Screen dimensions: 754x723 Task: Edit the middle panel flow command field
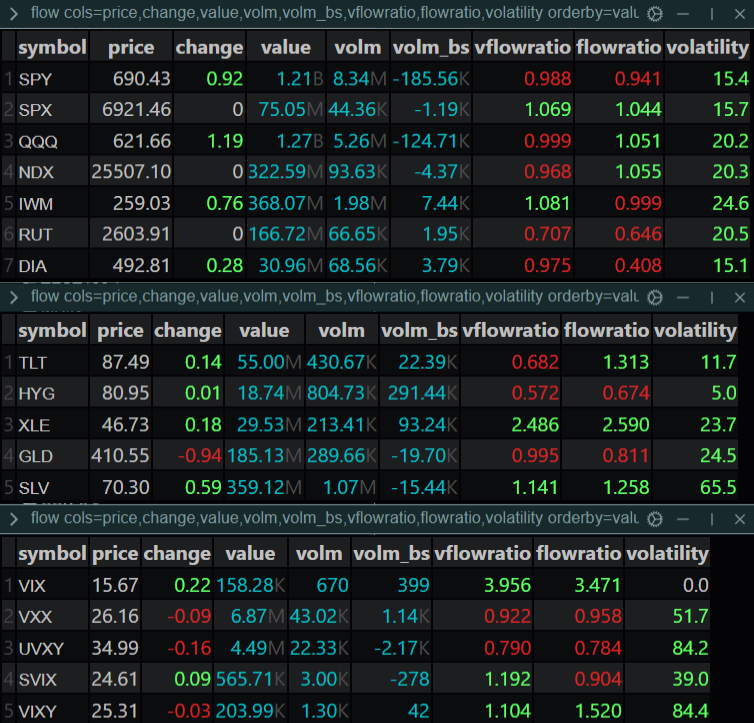(x=335, y=297)
